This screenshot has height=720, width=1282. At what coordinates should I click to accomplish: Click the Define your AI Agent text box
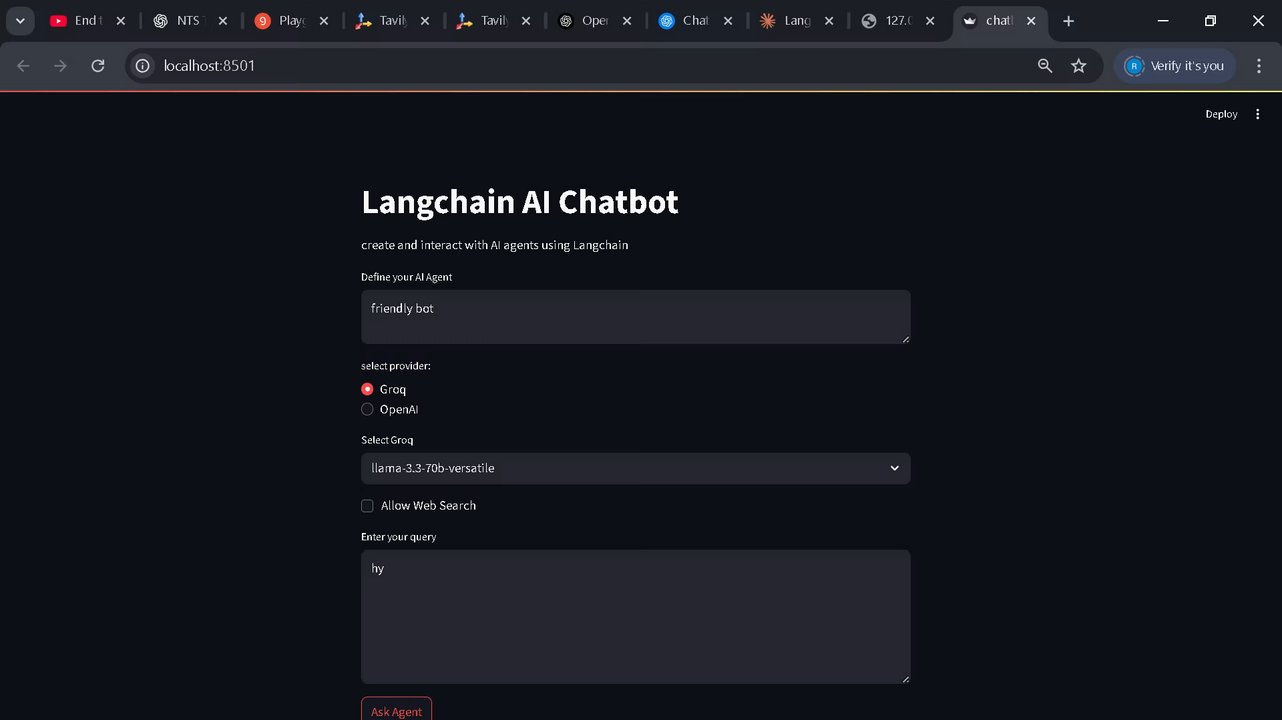(x=635, y=316)
